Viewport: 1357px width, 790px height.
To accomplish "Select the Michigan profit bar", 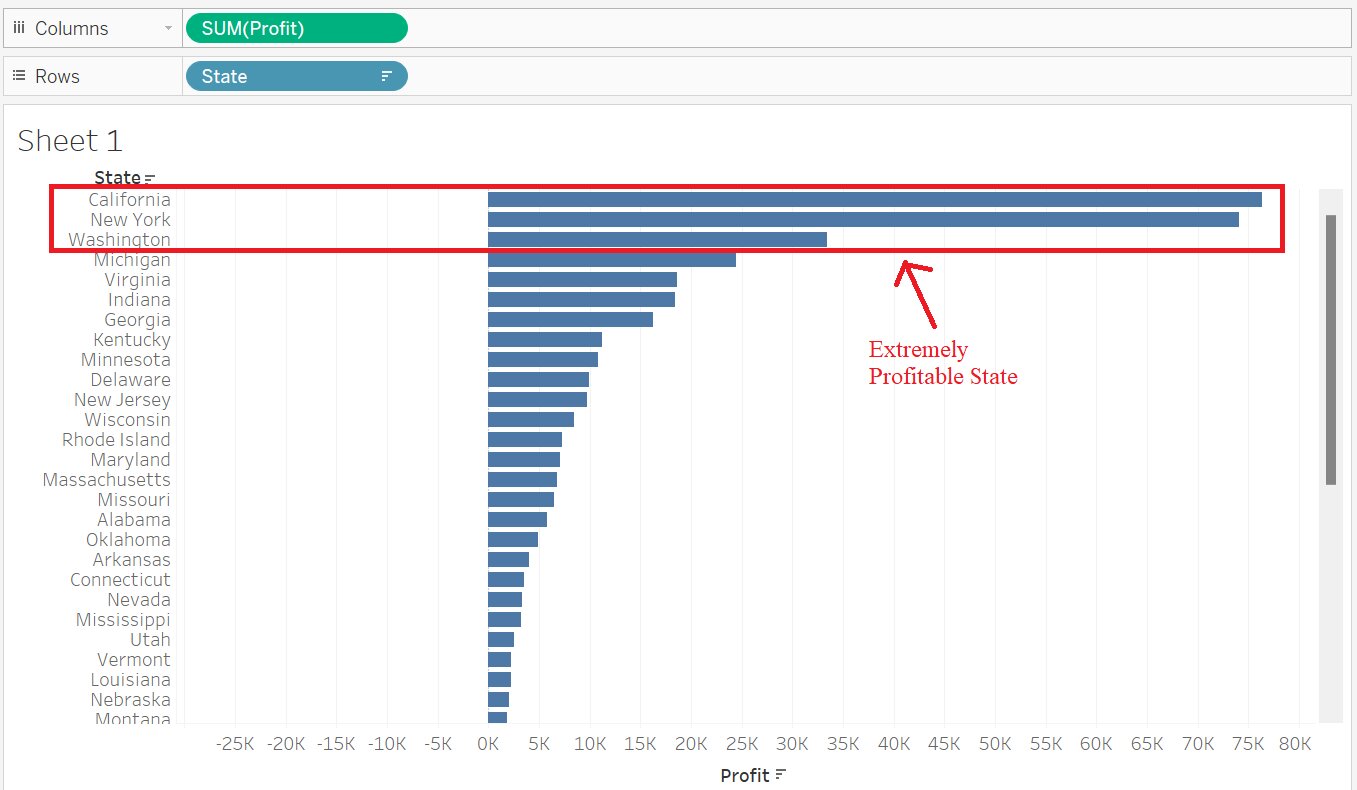I will coord(610,259).
